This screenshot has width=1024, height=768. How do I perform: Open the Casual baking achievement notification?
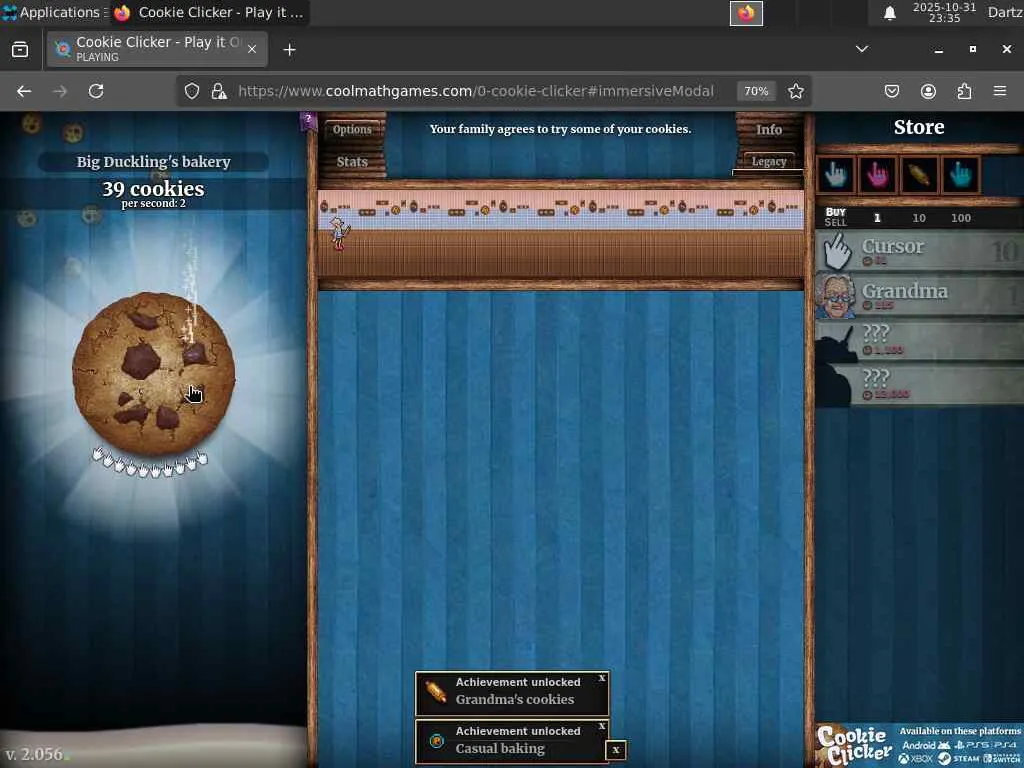[512, 742]
